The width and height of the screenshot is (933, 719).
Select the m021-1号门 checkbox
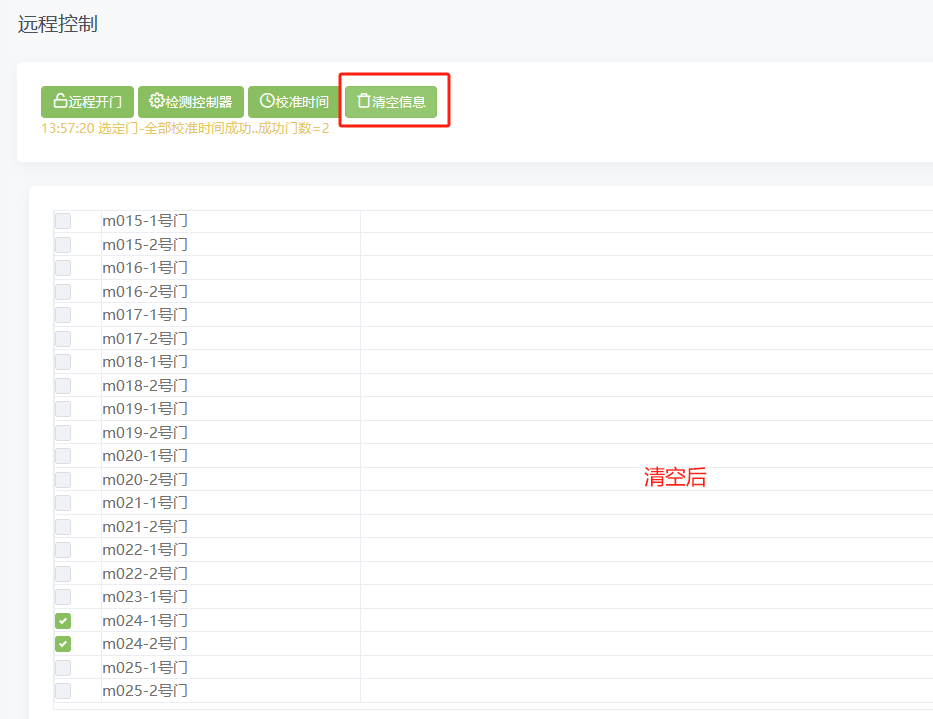coord(63,503)
